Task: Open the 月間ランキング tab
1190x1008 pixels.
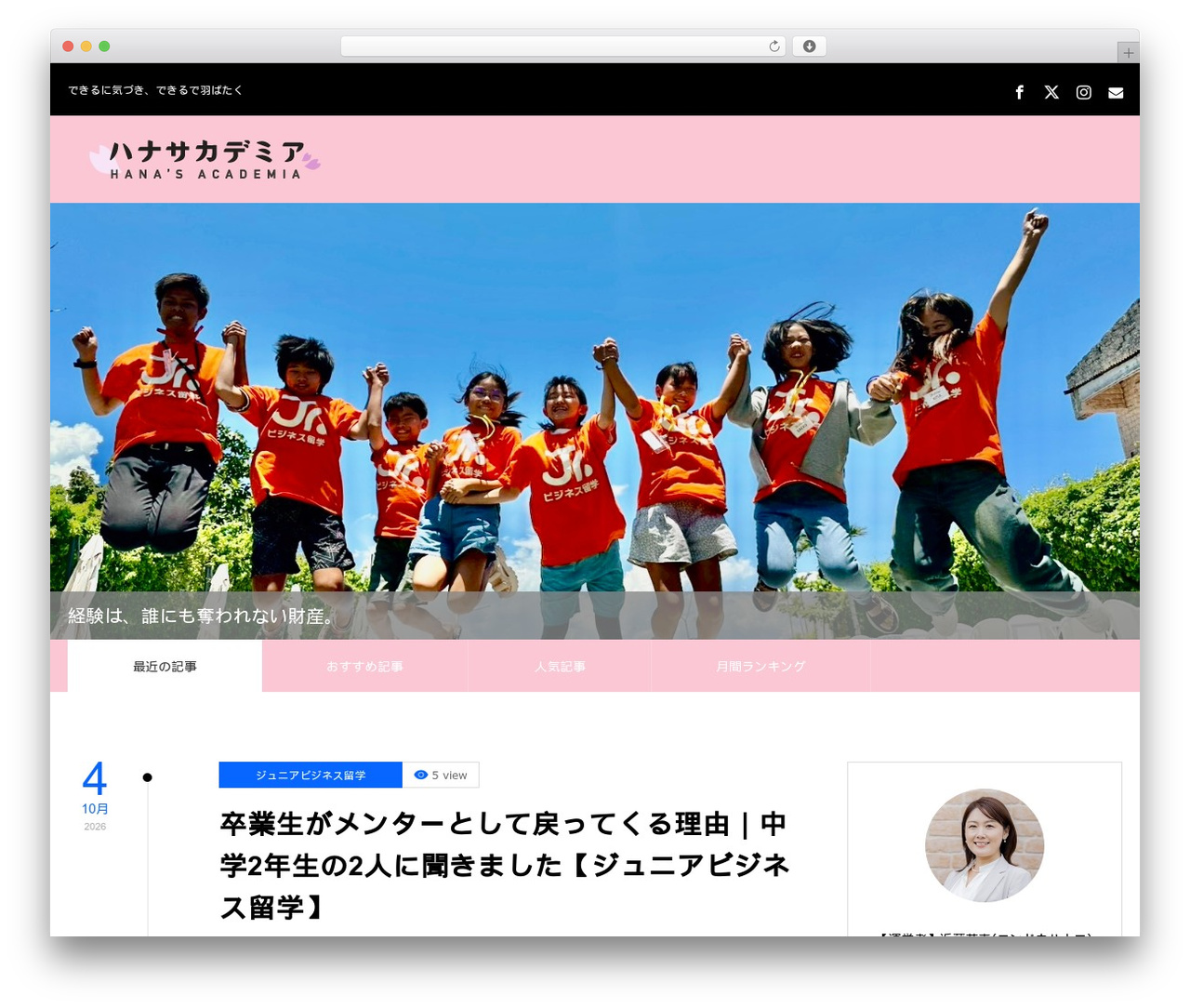Action: click(760, 666)
